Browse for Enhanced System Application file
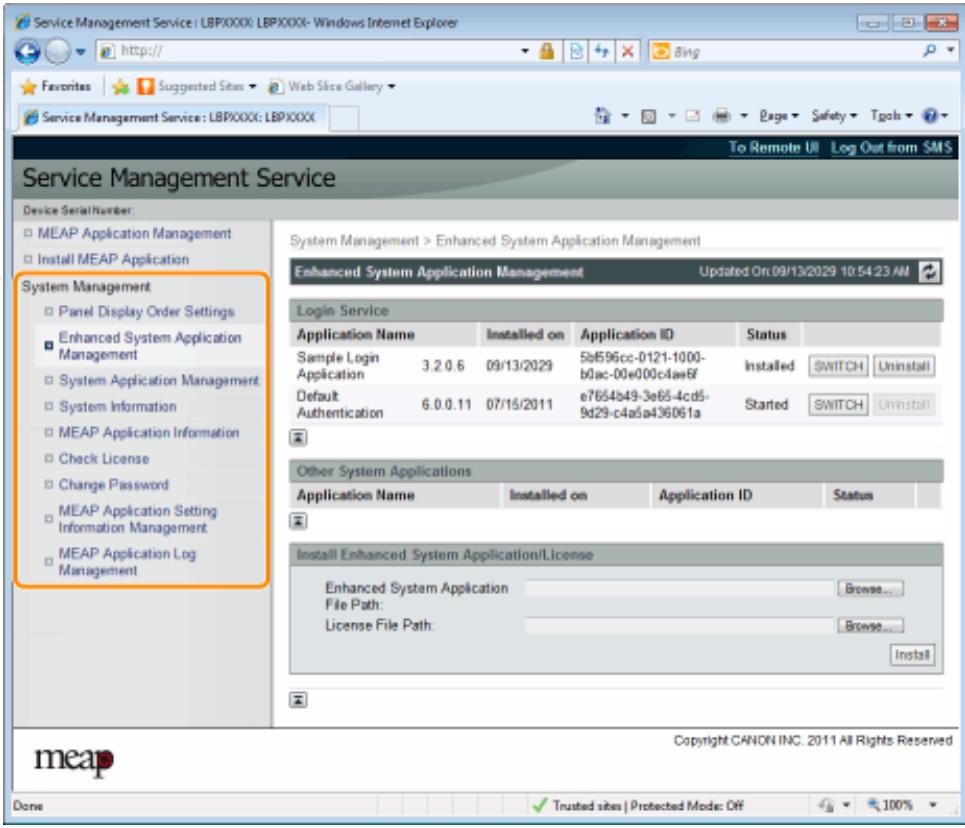The height and width of the screenshot is (828, 965). click(x=870, y=589)
